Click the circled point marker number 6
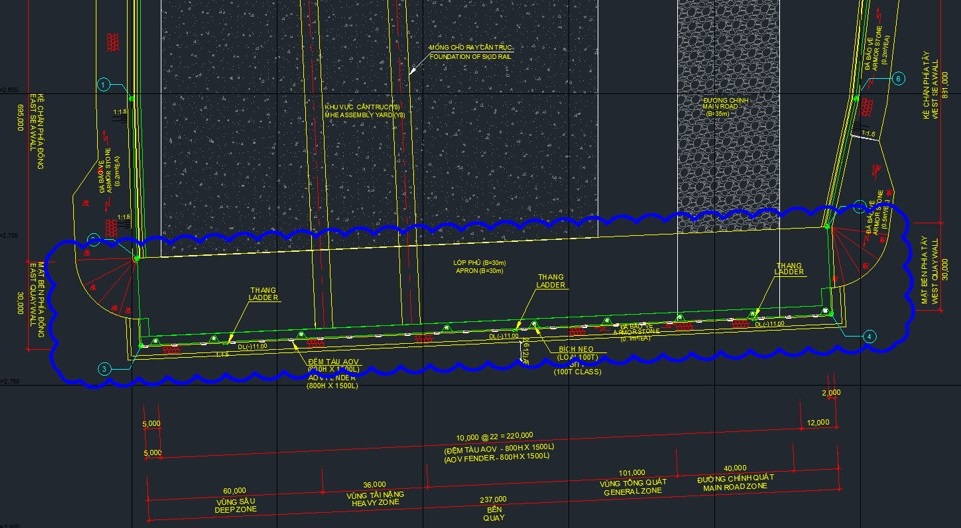This screenshot has height=528, width=961. click(898, 78)
